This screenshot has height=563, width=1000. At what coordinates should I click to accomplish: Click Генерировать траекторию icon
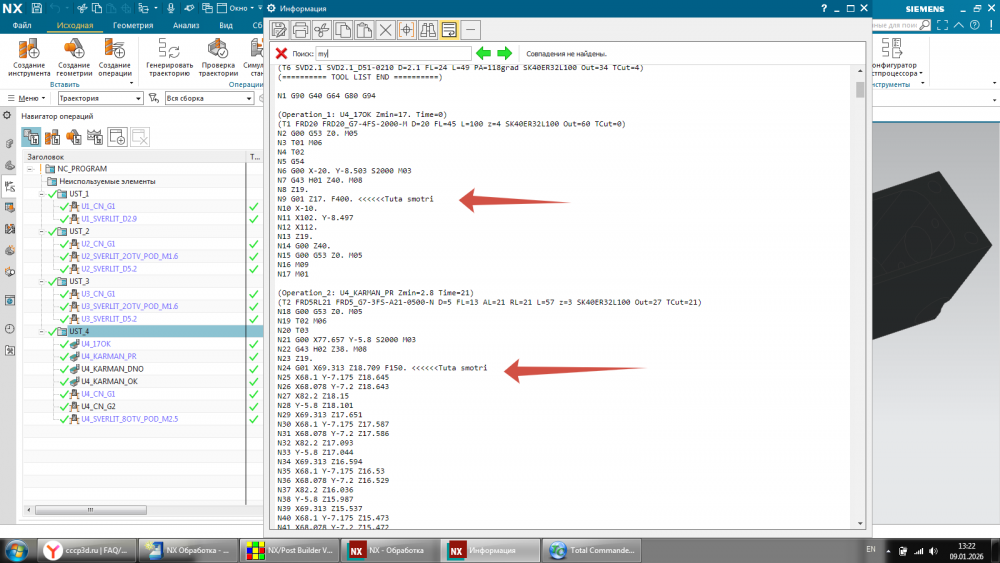click(x=169, y=50)
